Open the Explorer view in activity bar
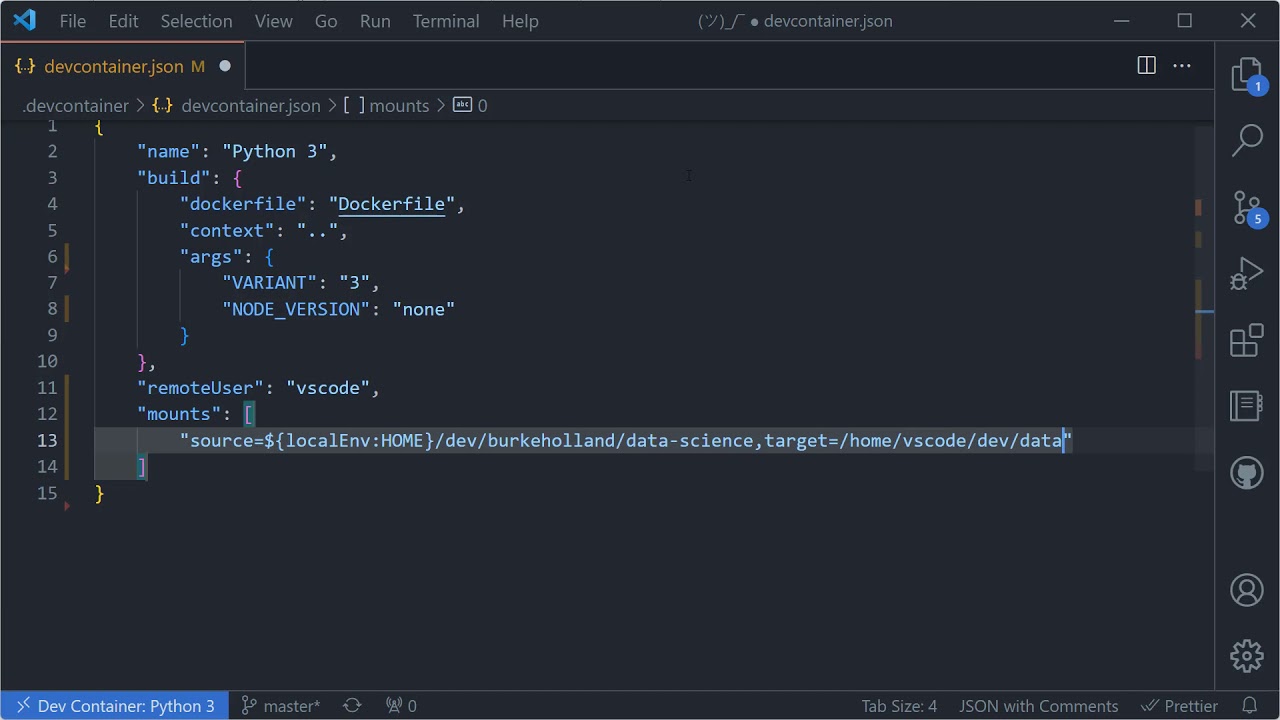This screenshot has width=1280, height=720. pos(1247,75)
